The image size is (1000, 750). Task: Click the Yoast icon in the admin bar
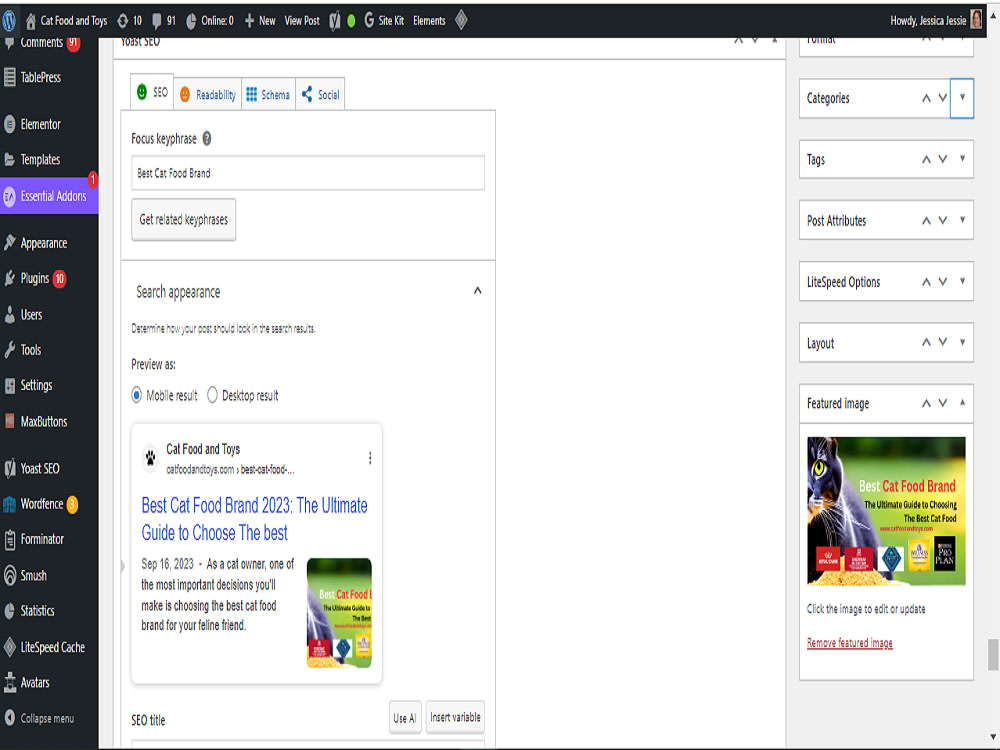[x=335, y=21]
